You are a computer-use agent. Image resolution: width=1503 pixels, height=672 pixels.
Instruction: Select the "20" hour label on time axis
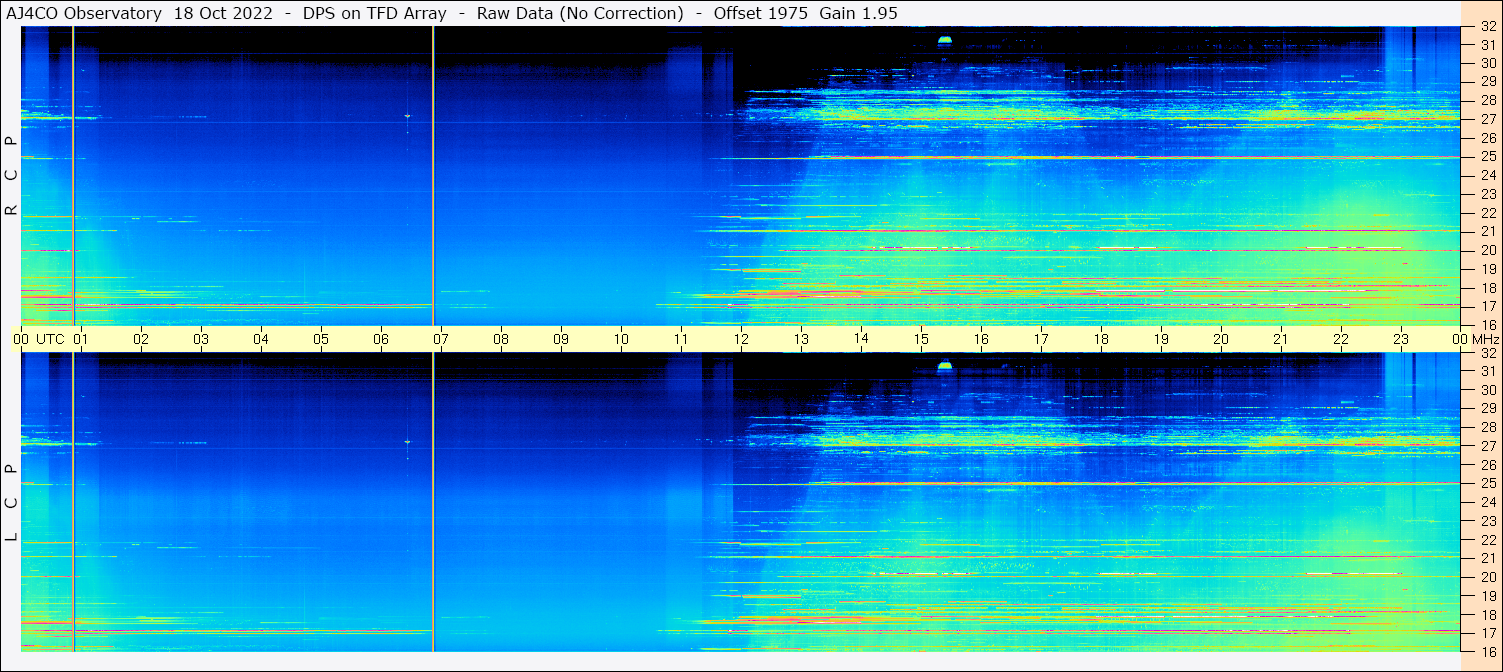(1221, 339)
